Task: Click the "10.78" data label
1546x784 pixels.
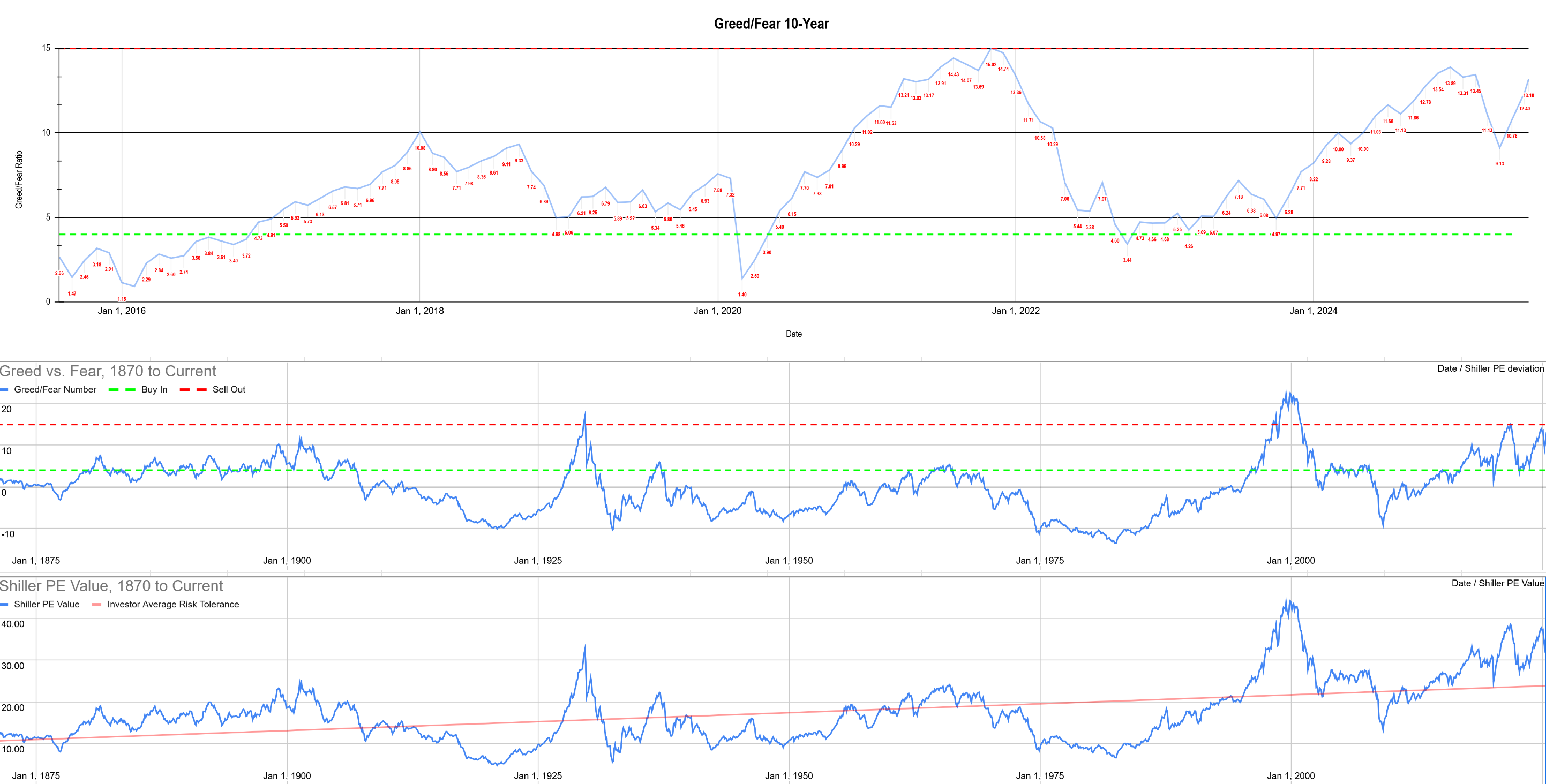Action: coord(1512,136)
